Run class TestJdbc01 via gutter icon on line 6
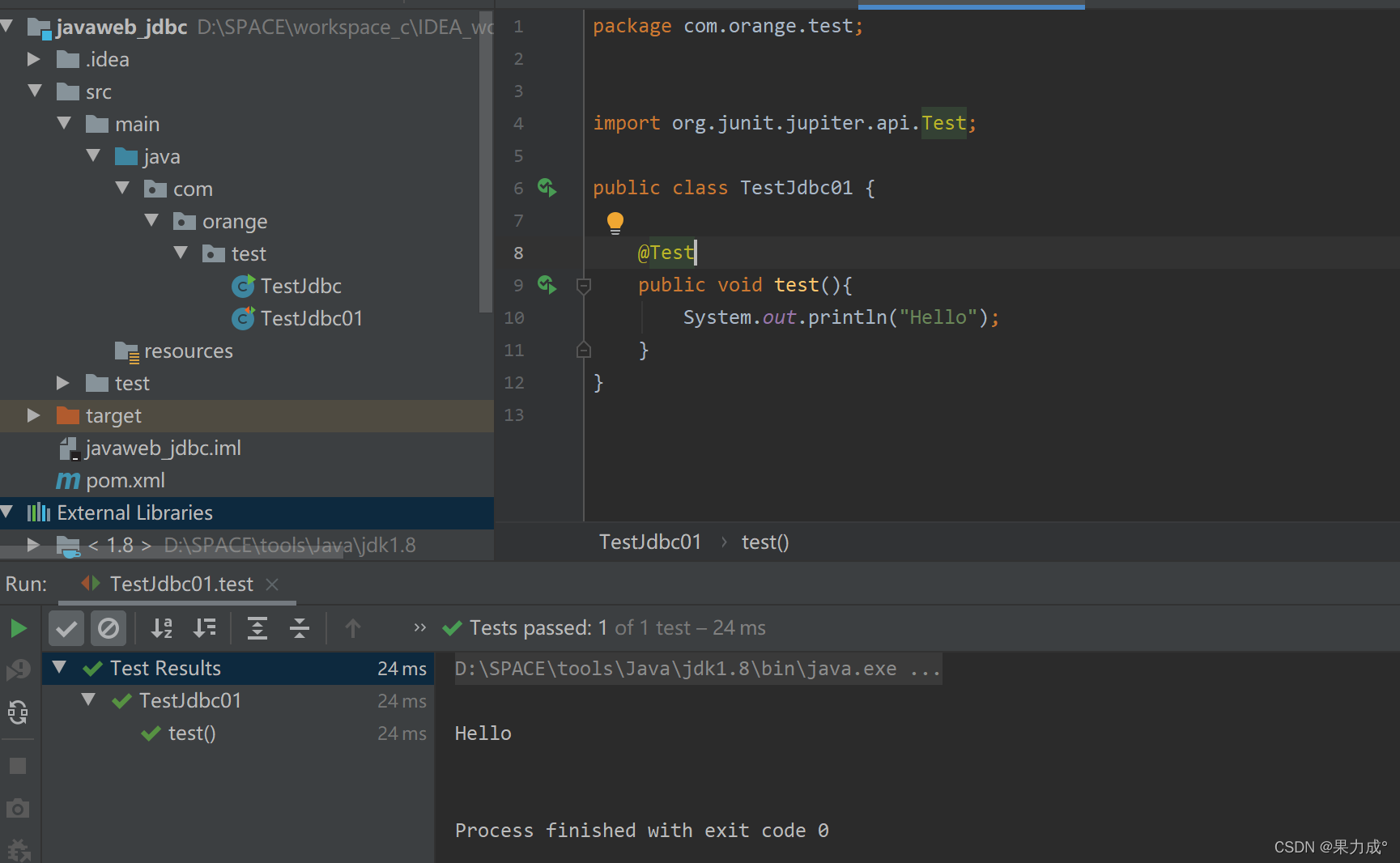The width and height of the screenshot is (1400, 863). pos(547,188)
